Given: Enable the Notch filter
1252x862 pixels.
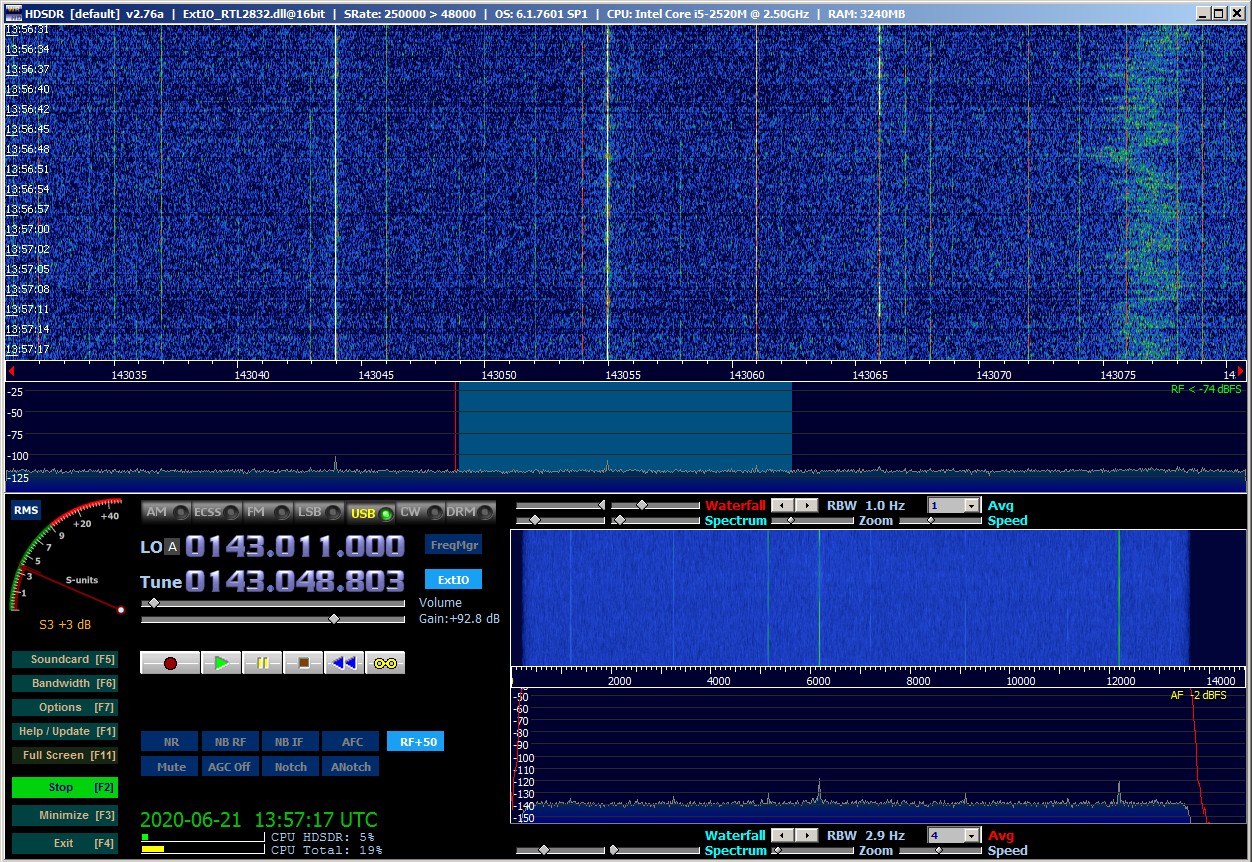Looking at the screenshot, I should click(x=290, y=767).
